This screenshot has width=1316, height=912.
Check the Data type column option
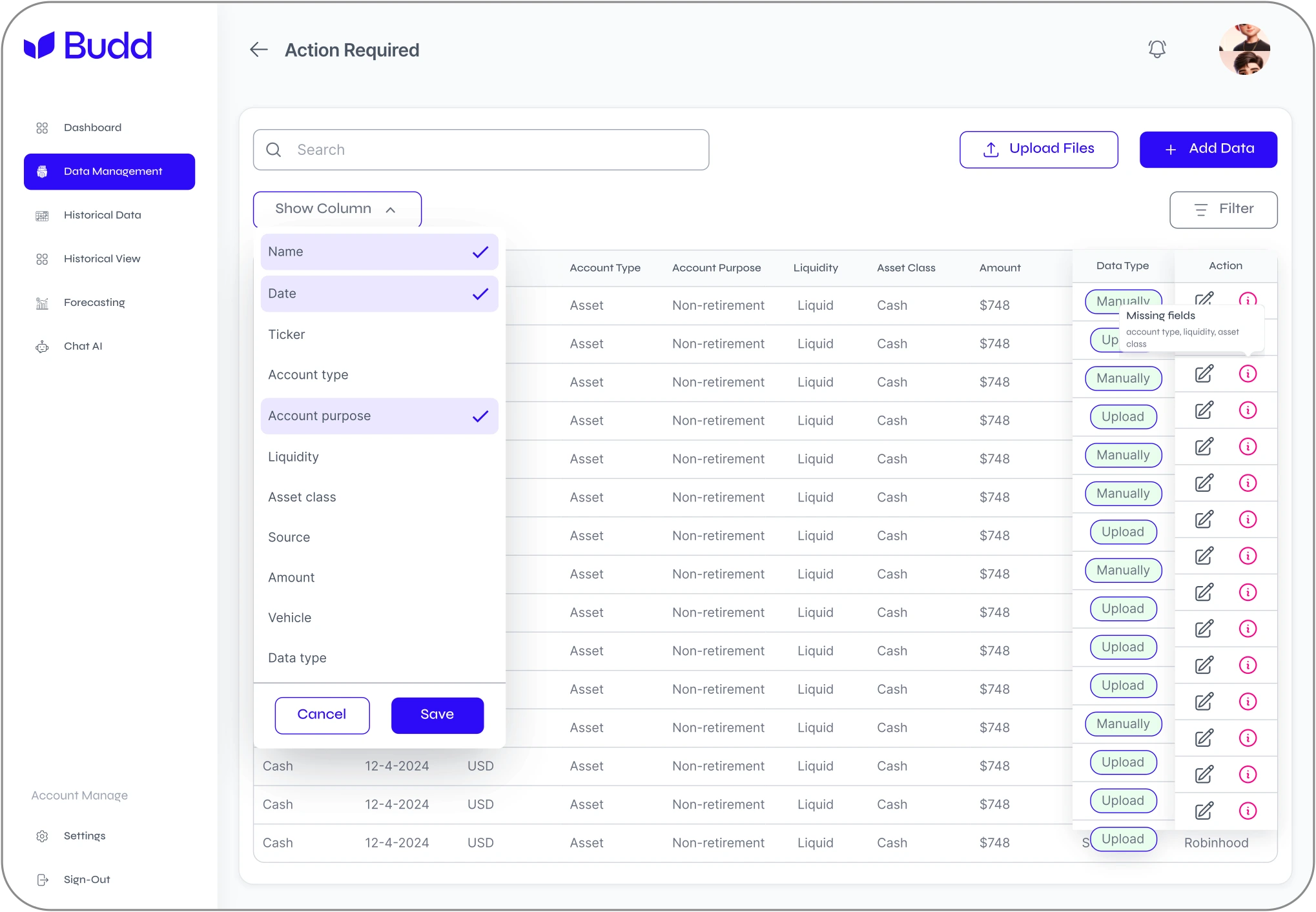(379, 658)
